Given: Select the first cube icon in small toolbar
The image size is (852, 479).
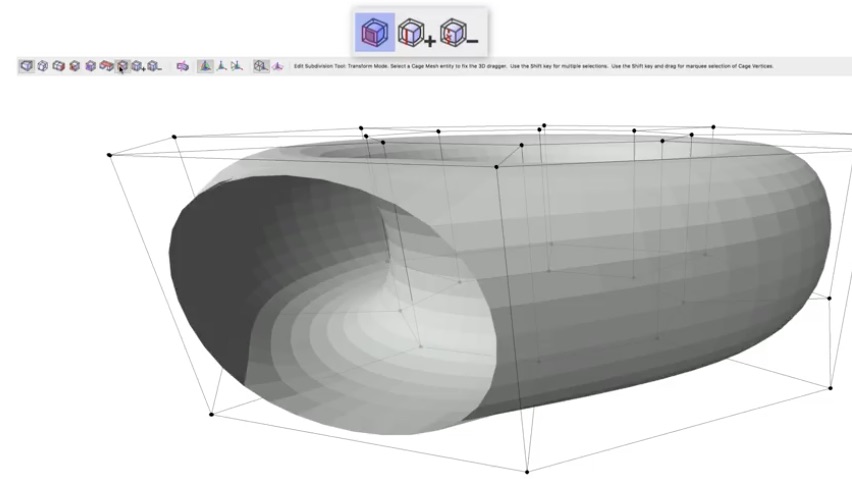Looking at the screenshot, I should (x=27, y=67).
